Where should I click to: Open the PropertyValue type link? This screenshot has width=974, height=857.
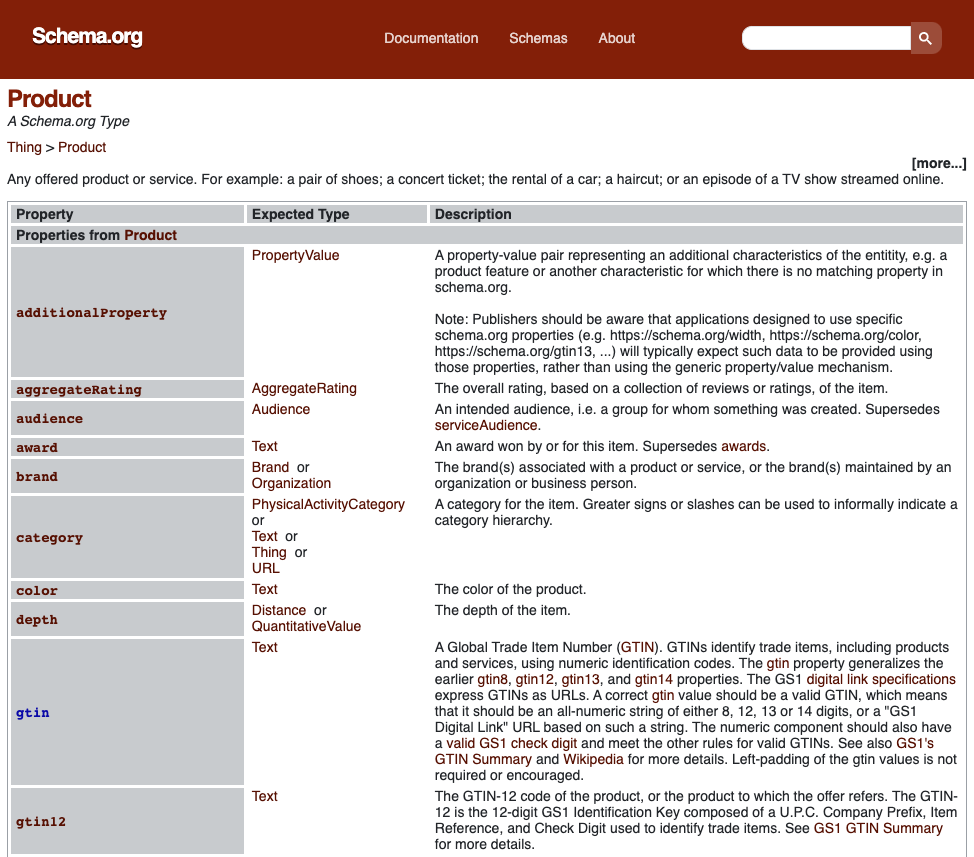295,255
